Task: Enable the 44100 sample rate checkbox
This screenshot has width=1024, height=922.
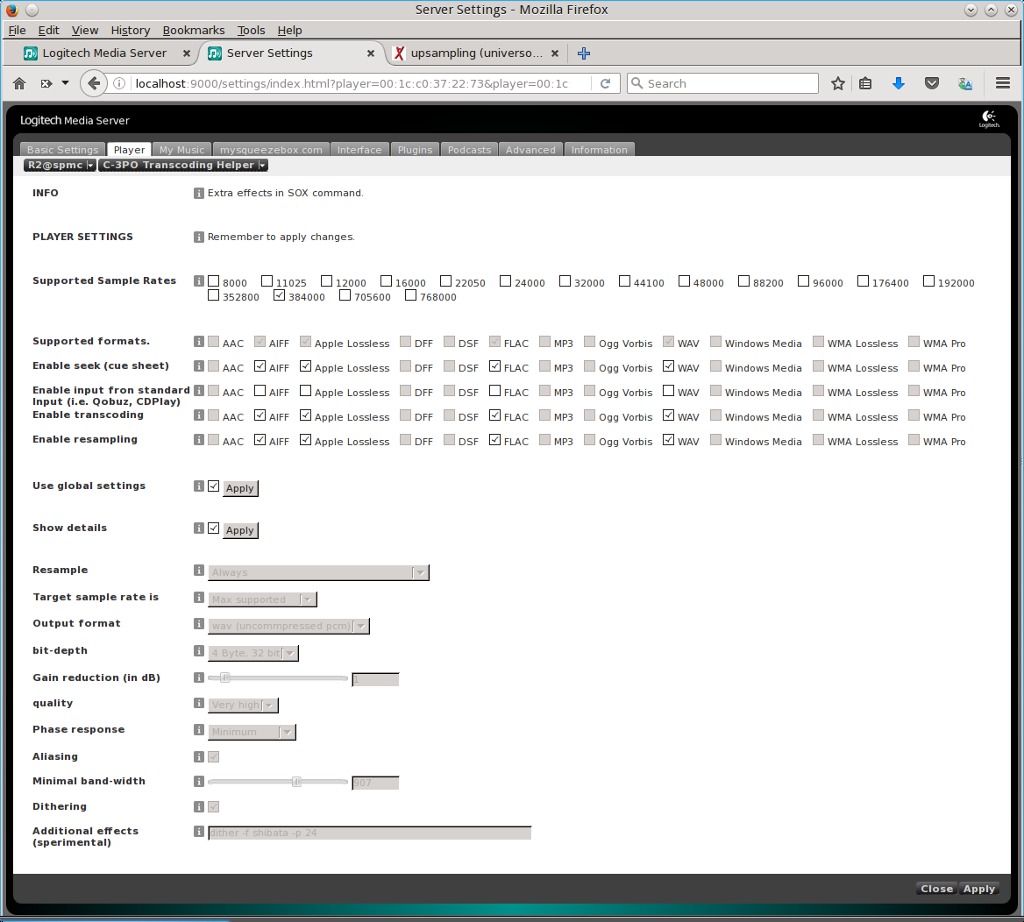Action: 625,281
